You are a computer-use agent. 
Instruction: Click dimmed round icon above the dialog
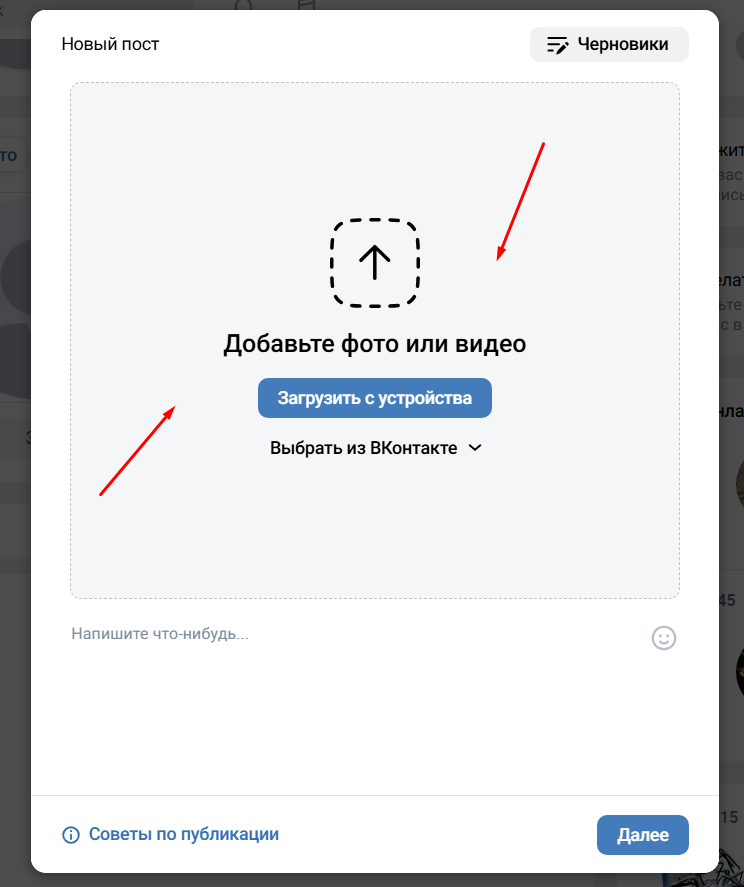coord(243,5)
